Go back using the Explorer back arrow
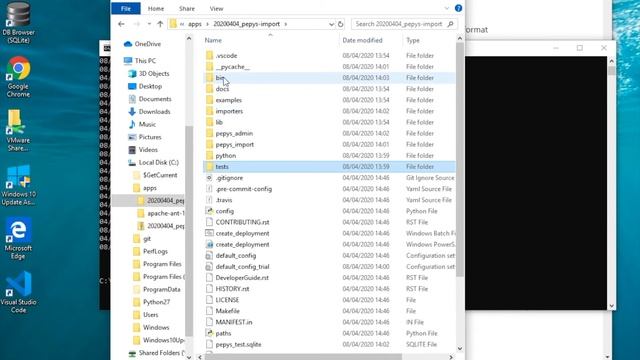Viewport: 640px width, 360px height. [121, 24]
